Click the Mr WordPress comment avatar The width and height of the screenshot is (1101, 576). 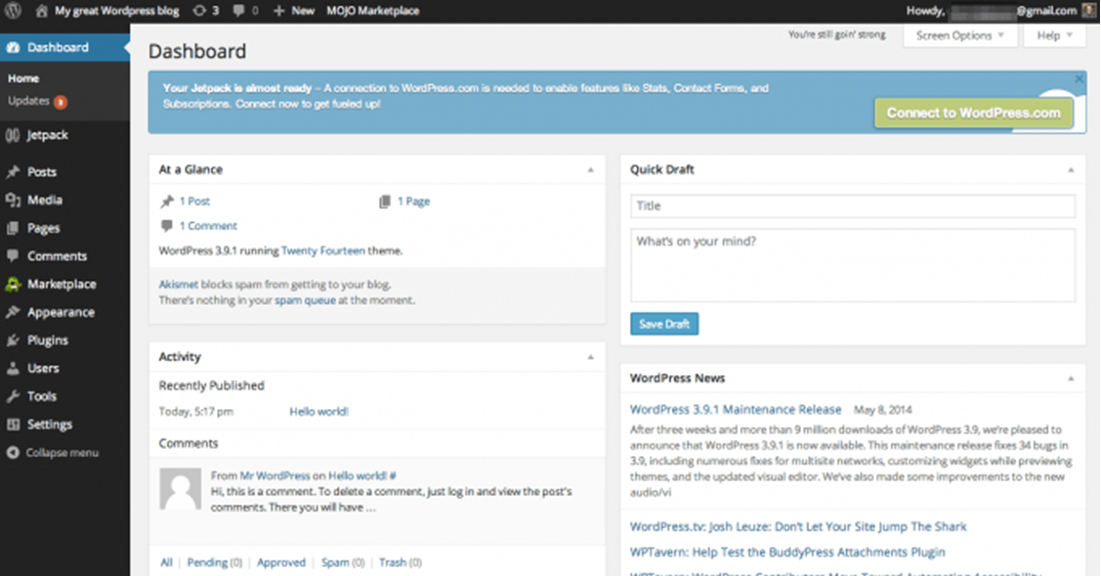coord(180,489)
